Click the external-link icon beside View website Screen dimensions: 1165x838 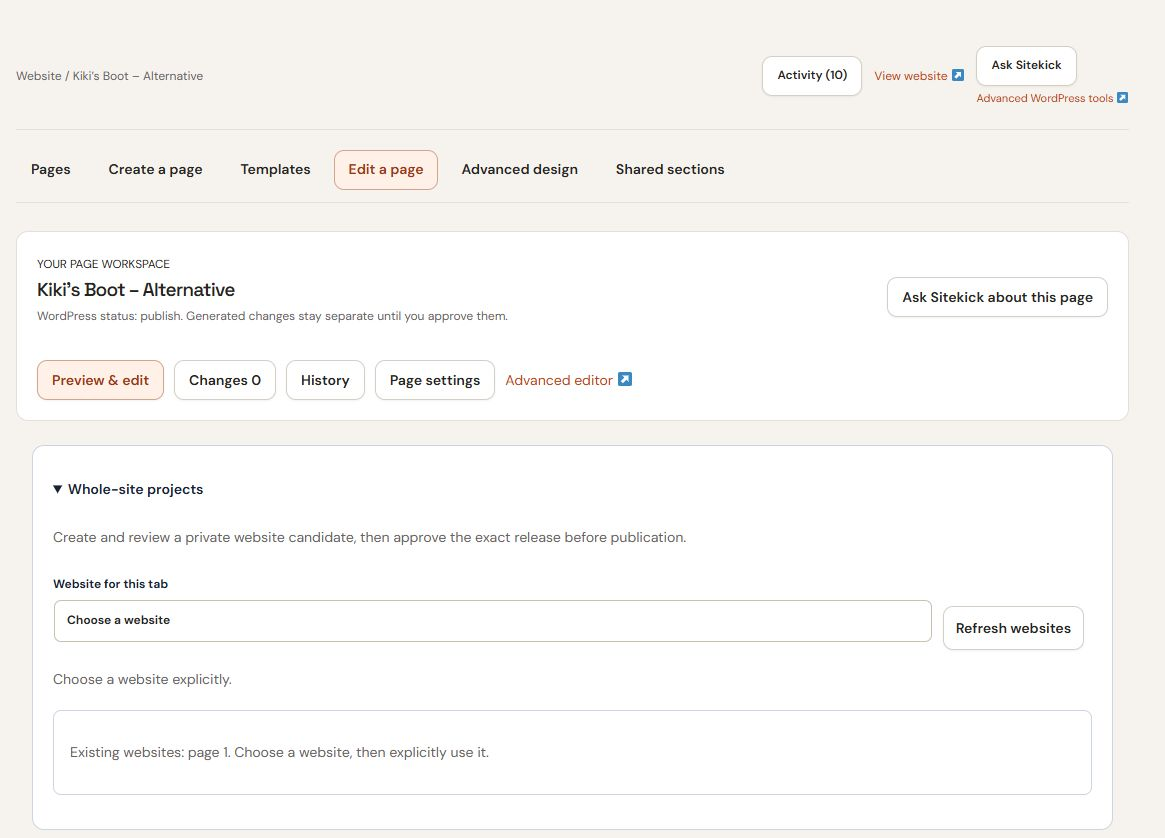(x=958, y=75)
